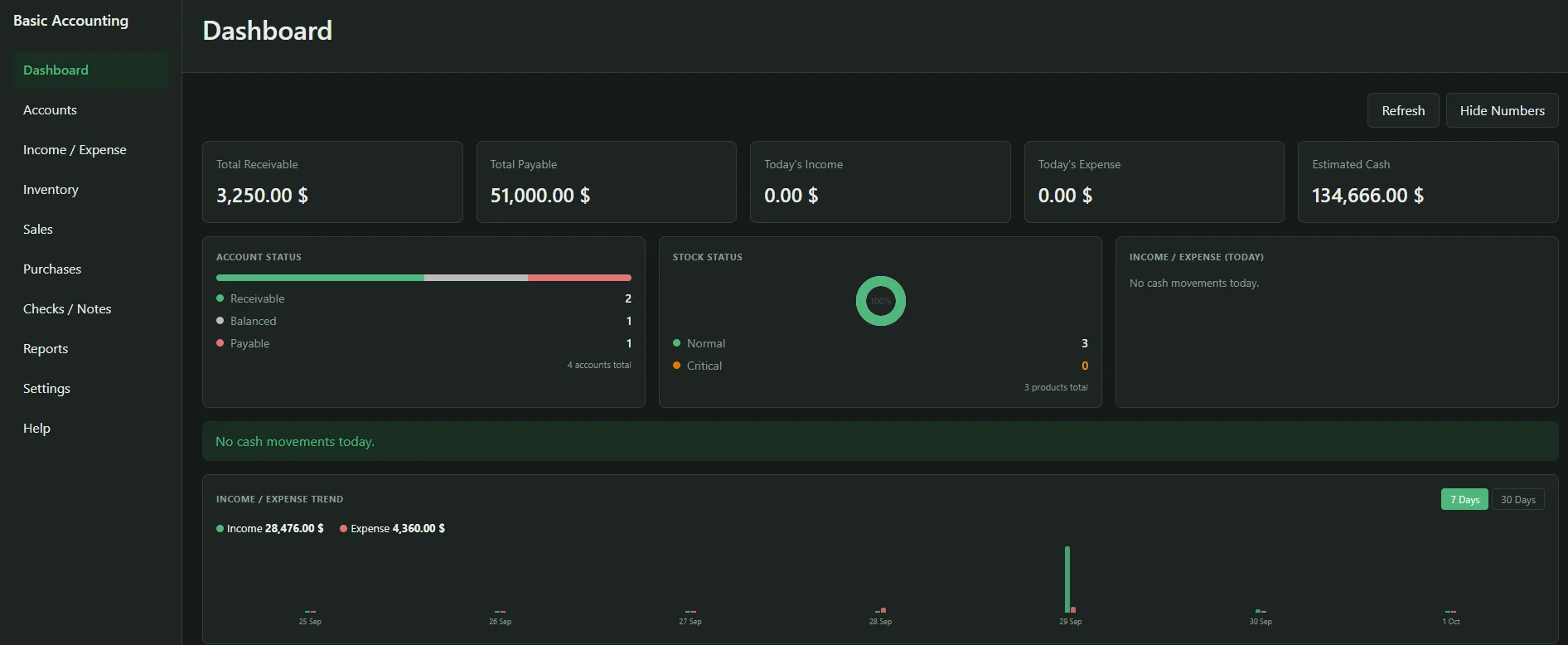Screen dimensions: 1568x645
Task: Switch trend chart to 7 Days
Action: click(x=1464, y=499)
